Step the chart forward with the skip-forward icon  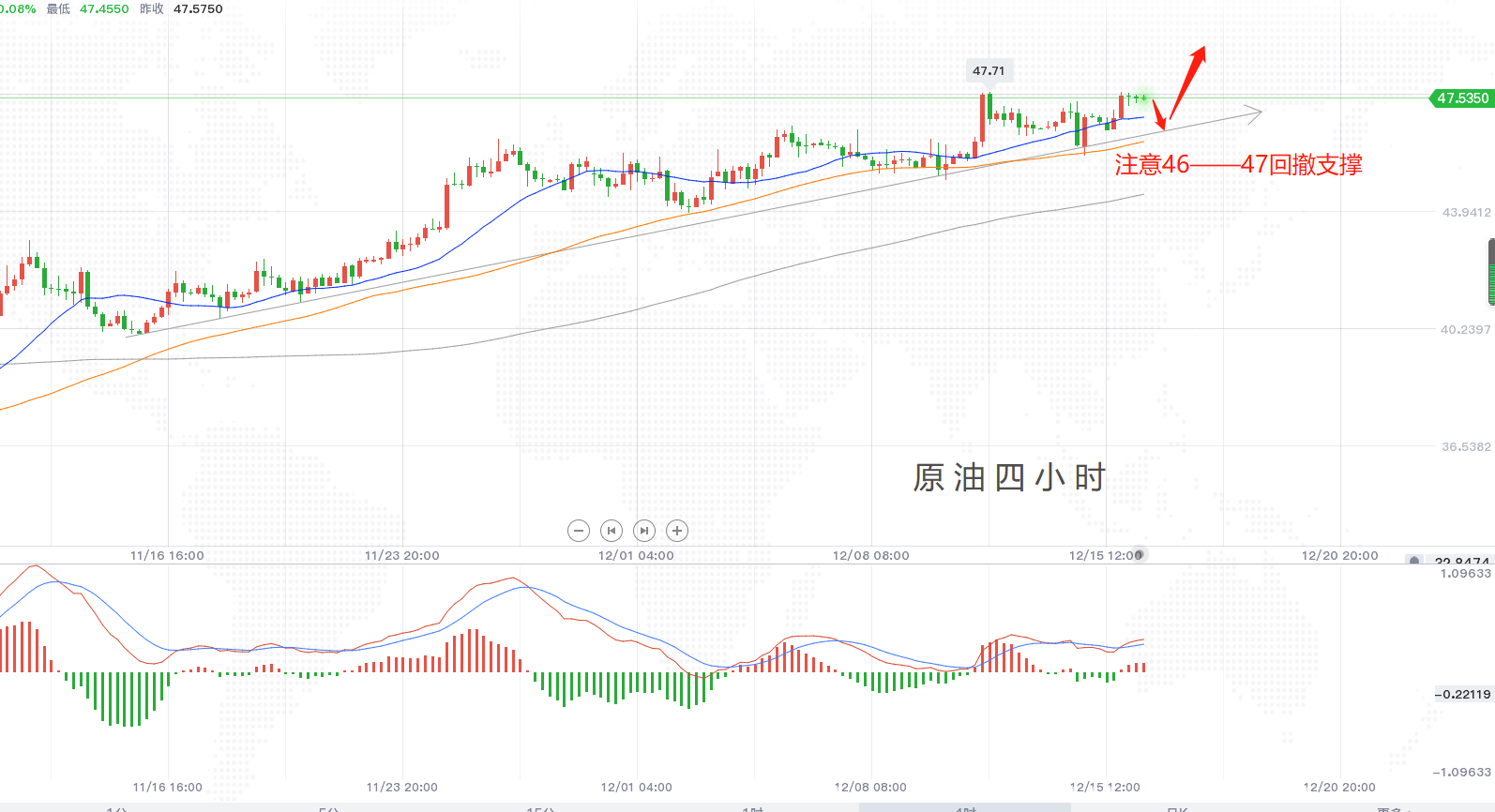pyautogui.click(x=644, y=531)
